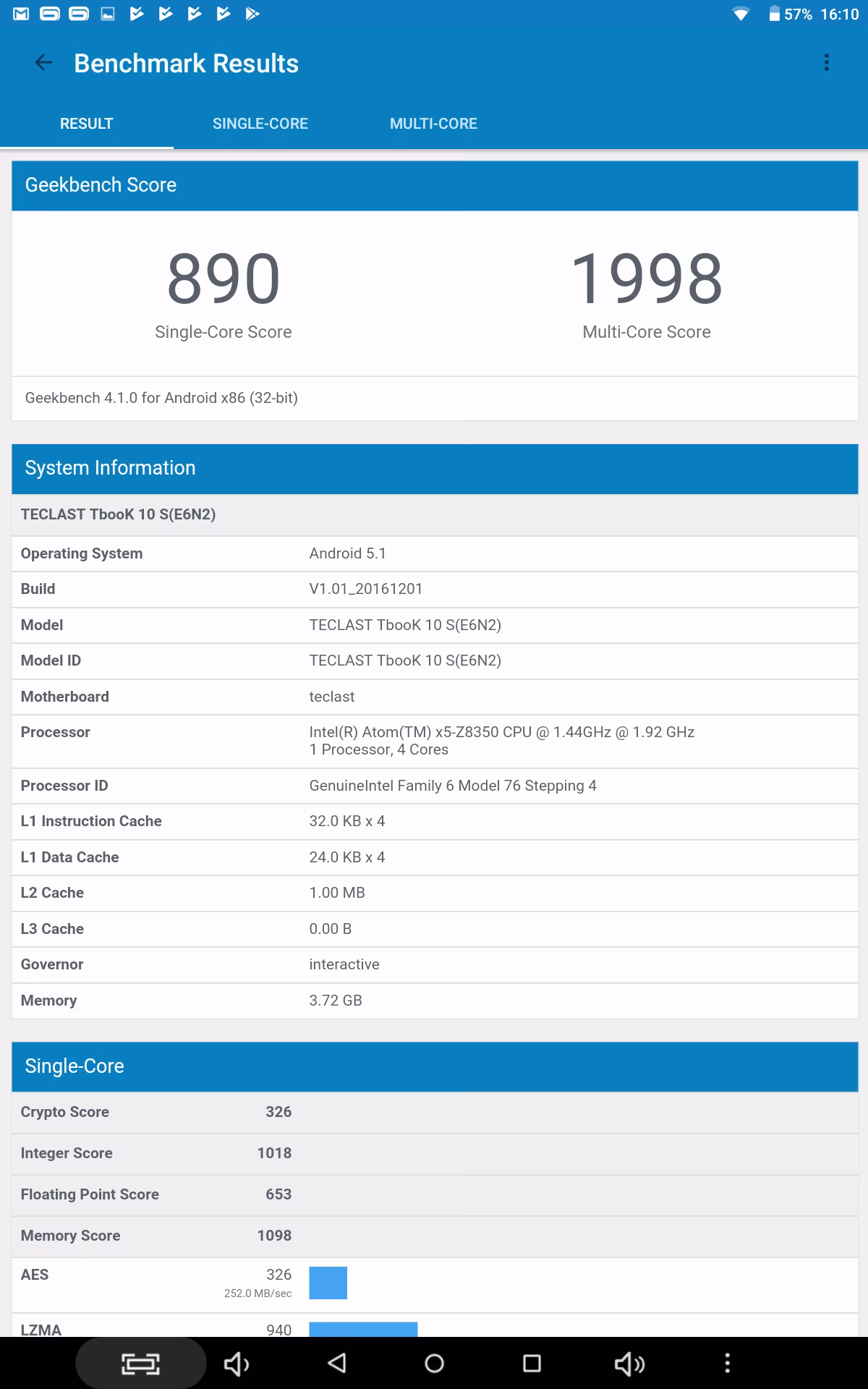
Task: Tap the image notification icon in status bar
Action: [108, 14]
